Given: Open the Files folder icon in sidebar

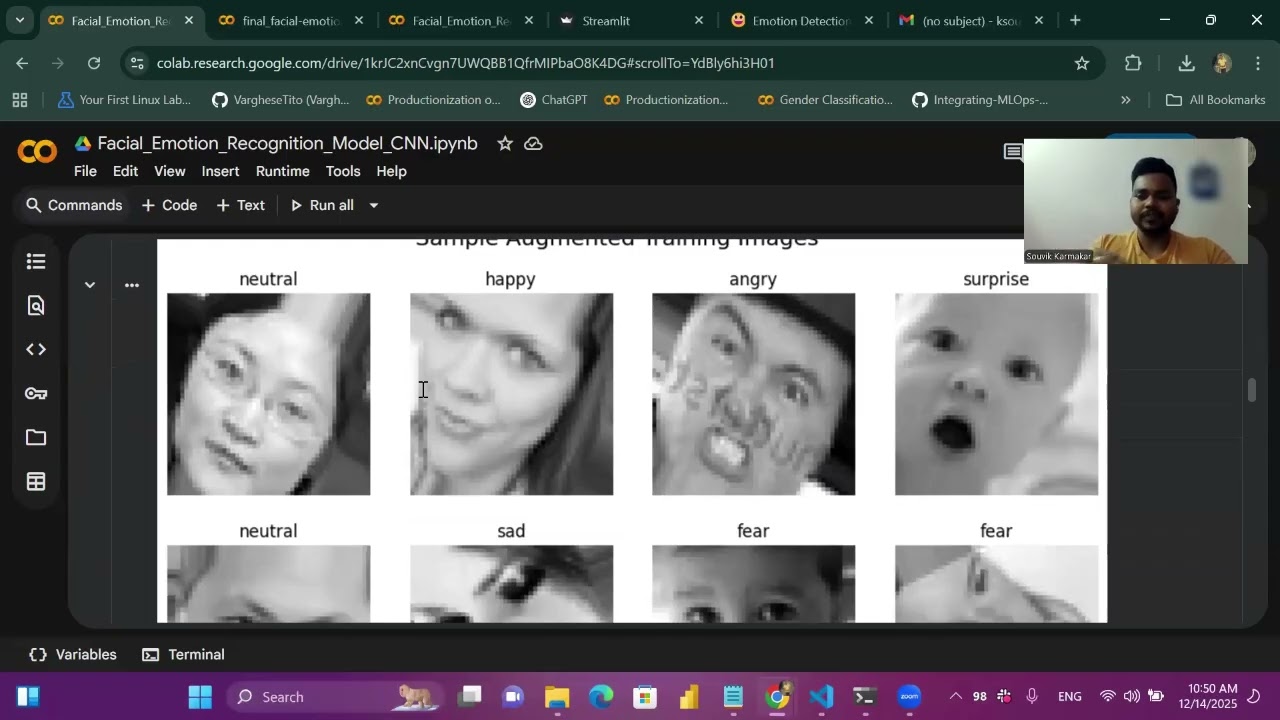Looking at the screenshot, I should point(36,438).
